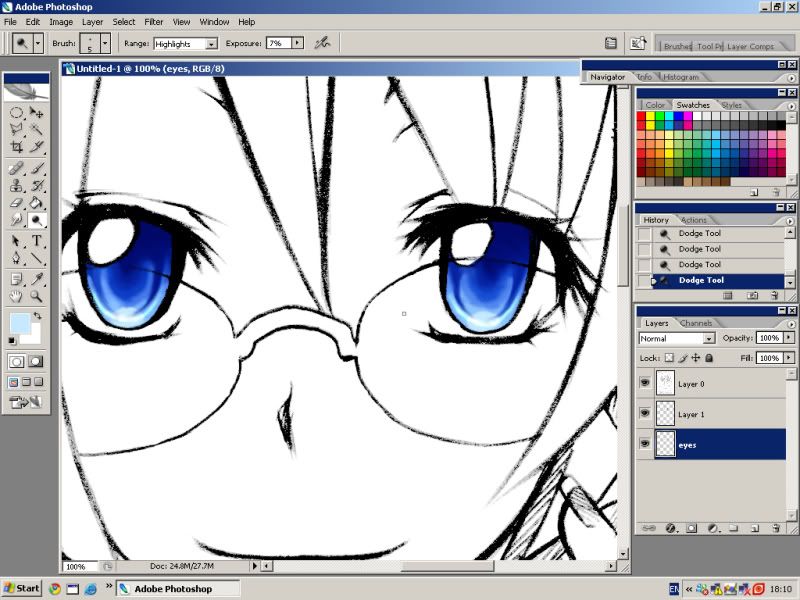Choose the Eyedropper tool

coord(36,279)
